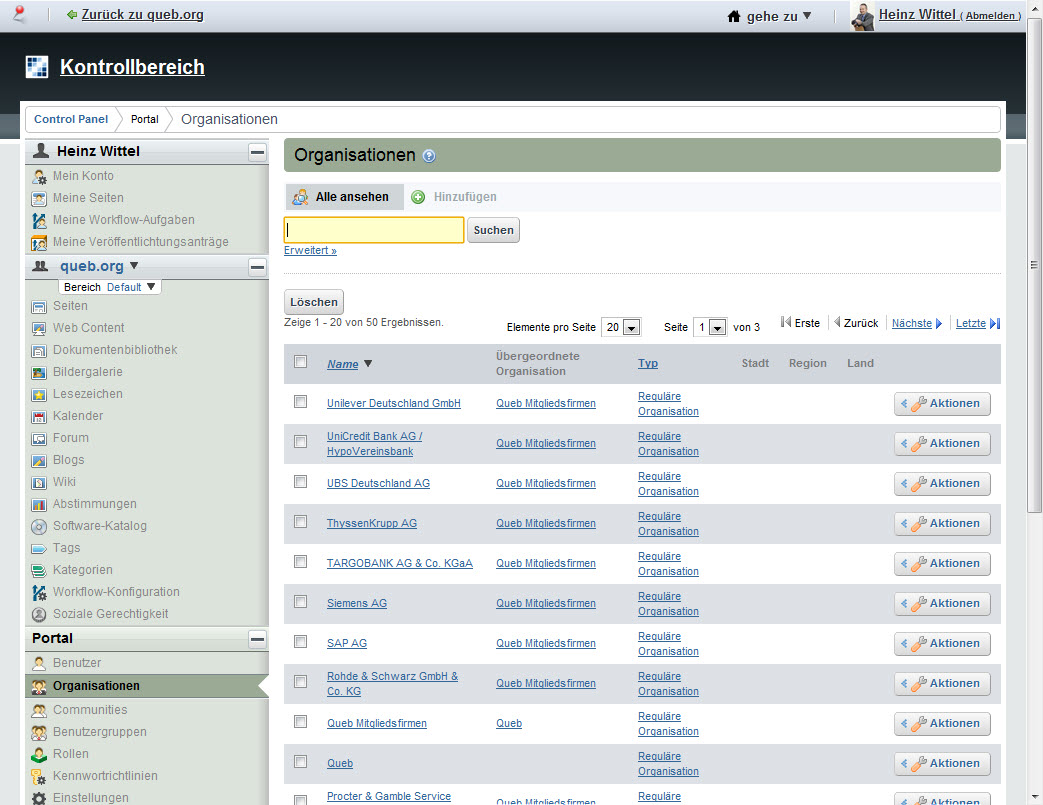Click the green Hinzufügen plus icon
This screenshot has width=1043, height=805.
[418, 197]
